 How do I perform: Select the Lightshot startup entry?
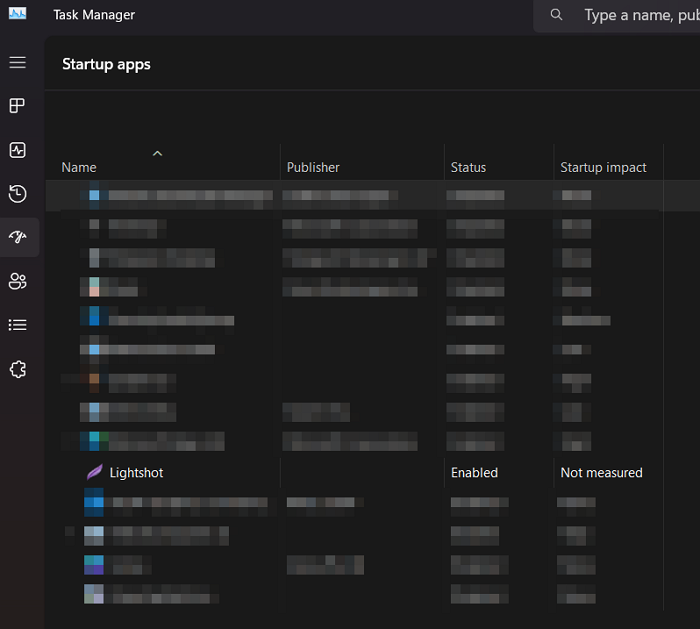(x=136, y=472)
